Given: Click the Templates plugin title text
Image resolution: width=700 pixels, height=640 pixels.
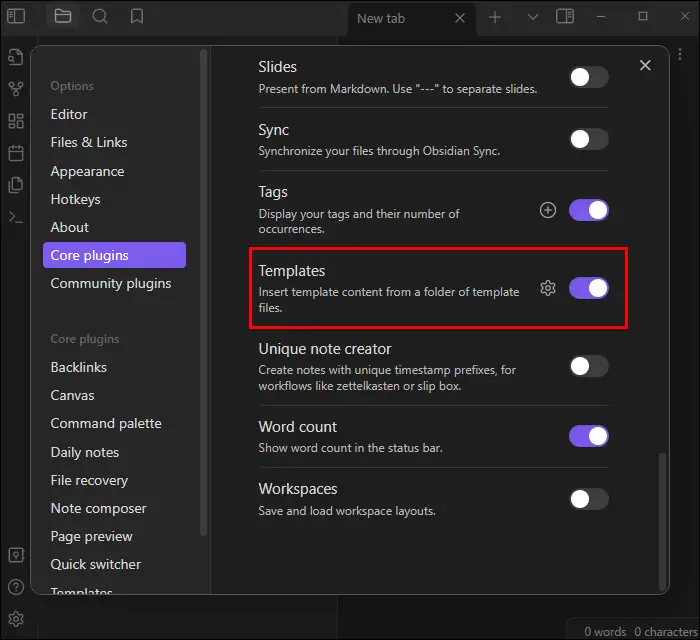Looking at the screenshot, I should (x=292, y=271).
